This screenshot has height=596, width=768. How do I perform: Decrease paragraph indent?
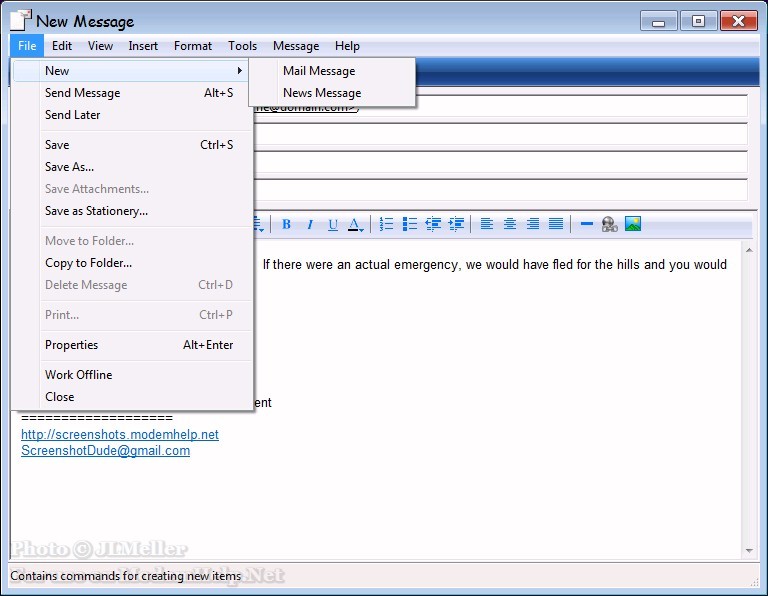[x=433, y=224]
